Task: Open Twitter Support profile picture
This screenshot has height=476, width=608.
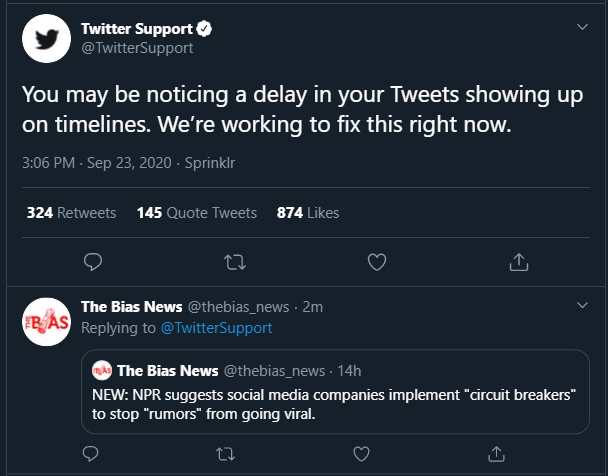Action: 47,38
